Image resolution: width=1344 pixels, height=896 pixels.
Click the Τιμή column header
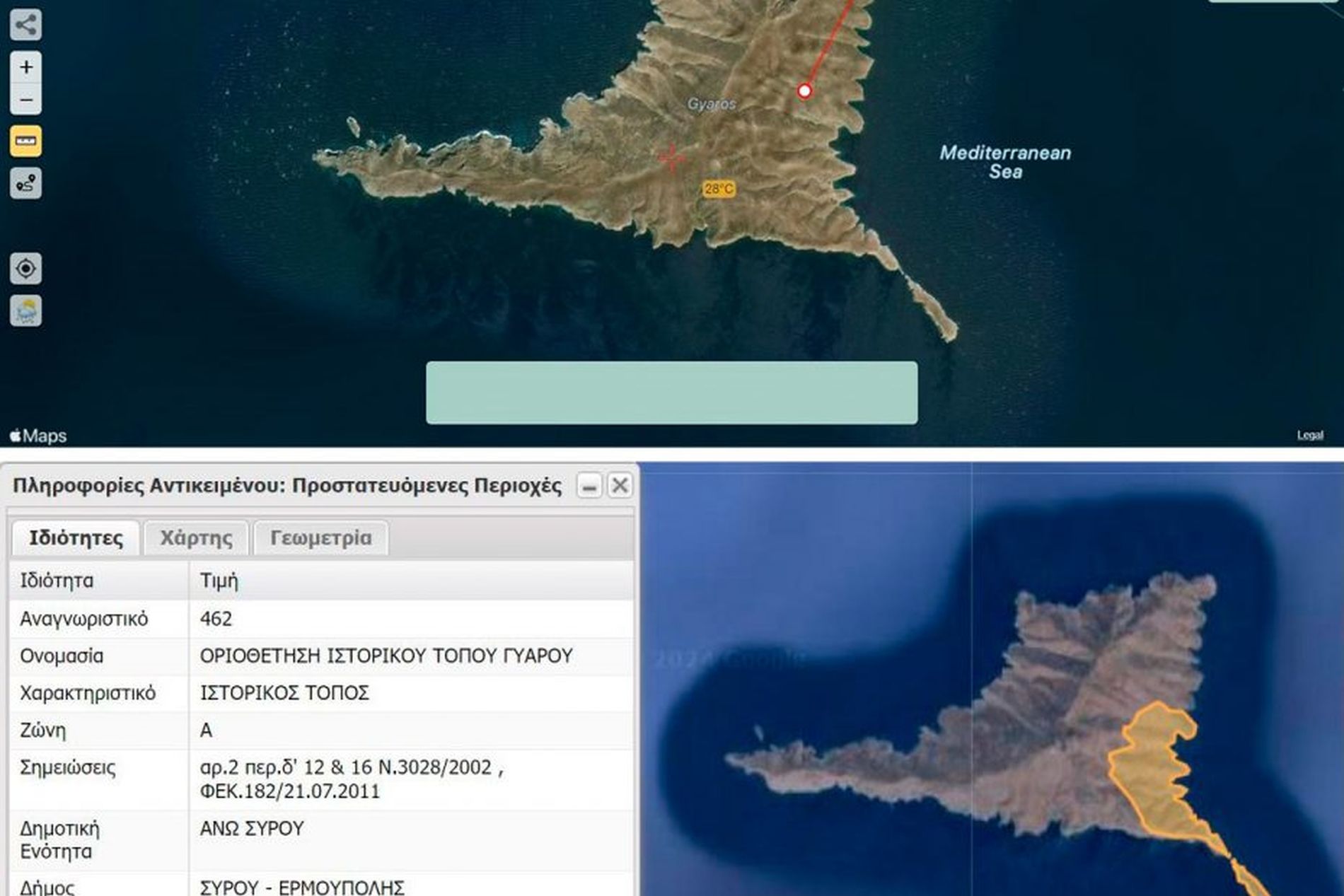pos(219,581)
